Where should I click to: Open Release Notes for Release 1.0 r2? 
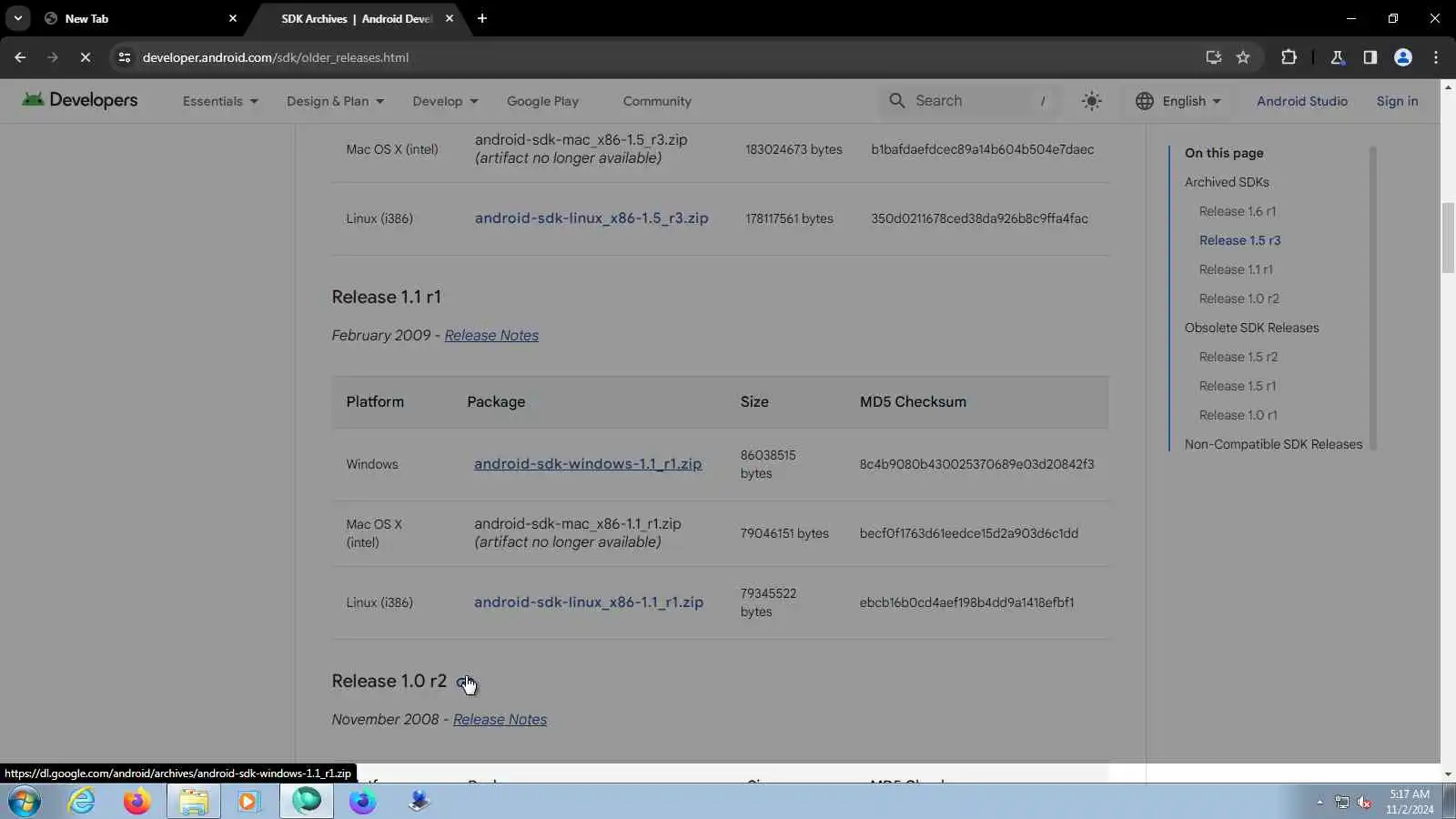click(x=500, y=719)
